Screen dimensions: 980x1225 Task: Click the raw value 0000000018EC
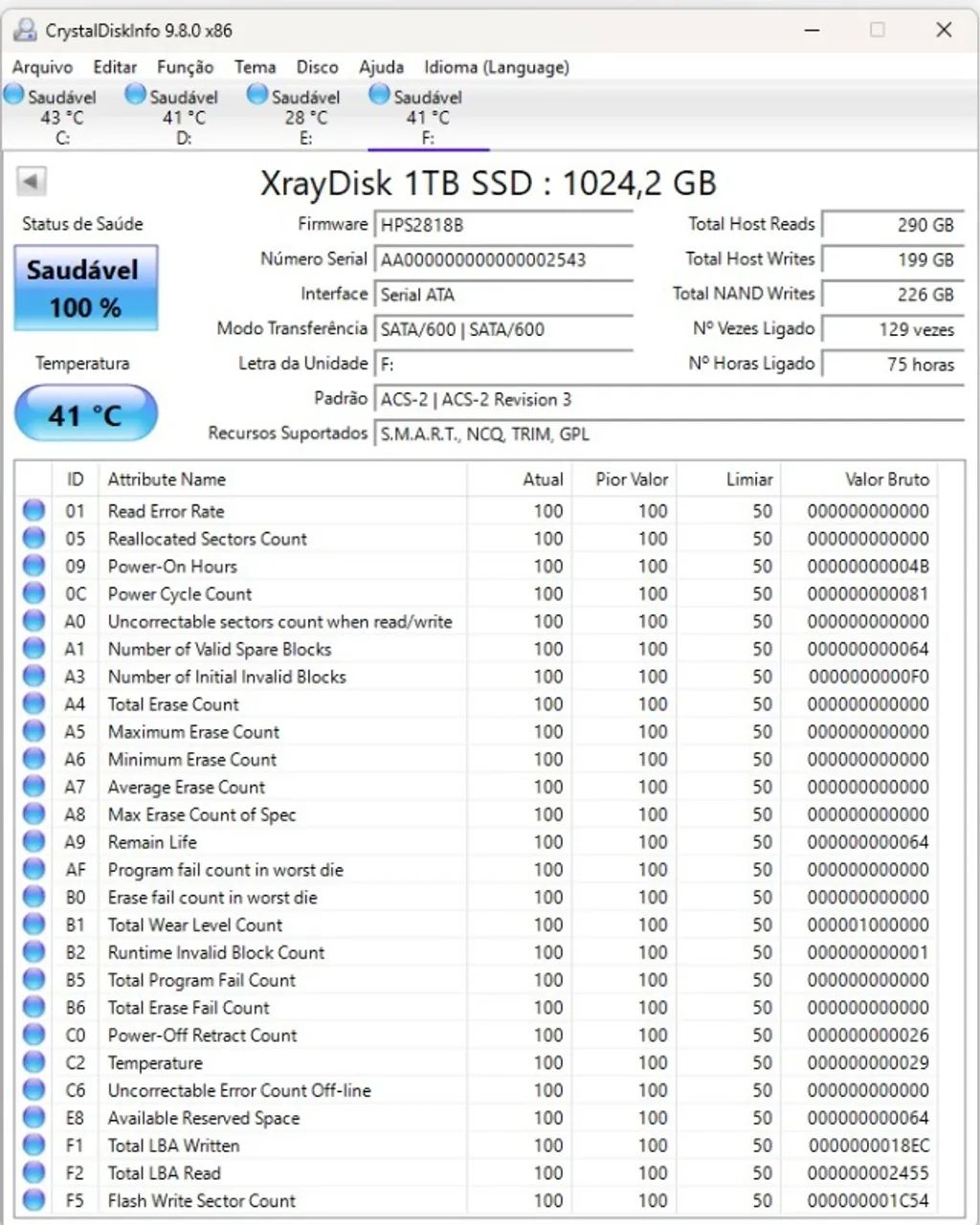[x=869, y=1145]
